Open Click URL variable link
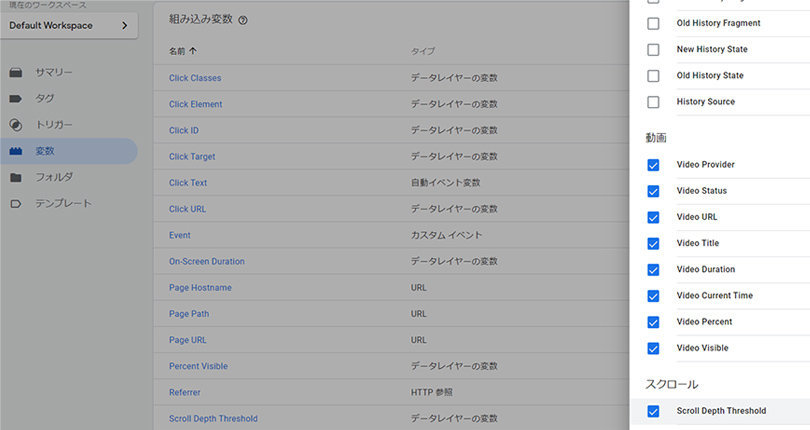The image size is (810, 430). click(x=187, y=209)
